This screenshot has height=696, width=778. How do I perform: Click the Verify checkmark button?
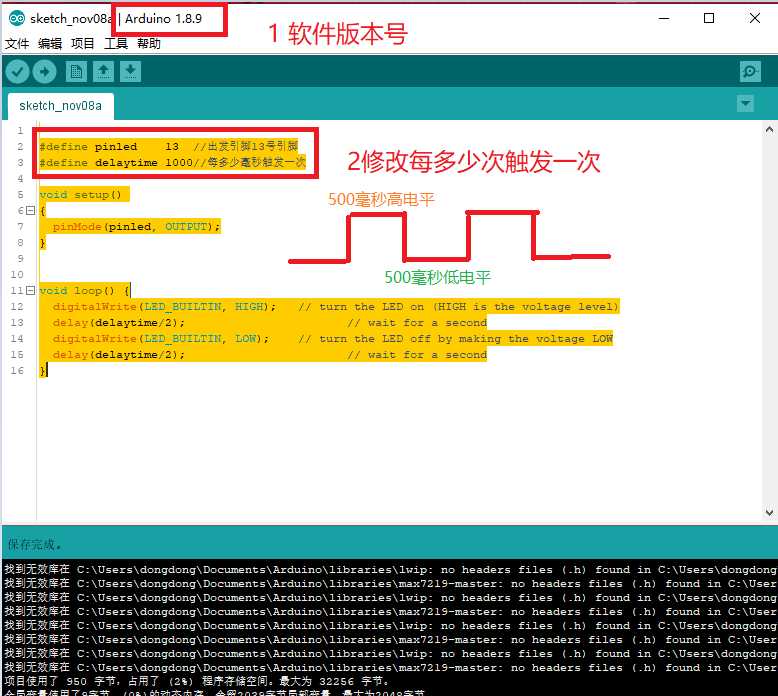(17, 72)
